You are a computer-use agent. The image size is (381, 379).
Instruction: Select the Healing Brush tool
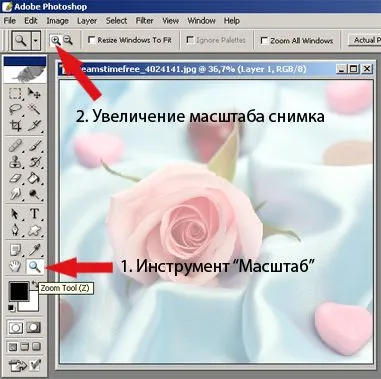[x=15, y=146]
